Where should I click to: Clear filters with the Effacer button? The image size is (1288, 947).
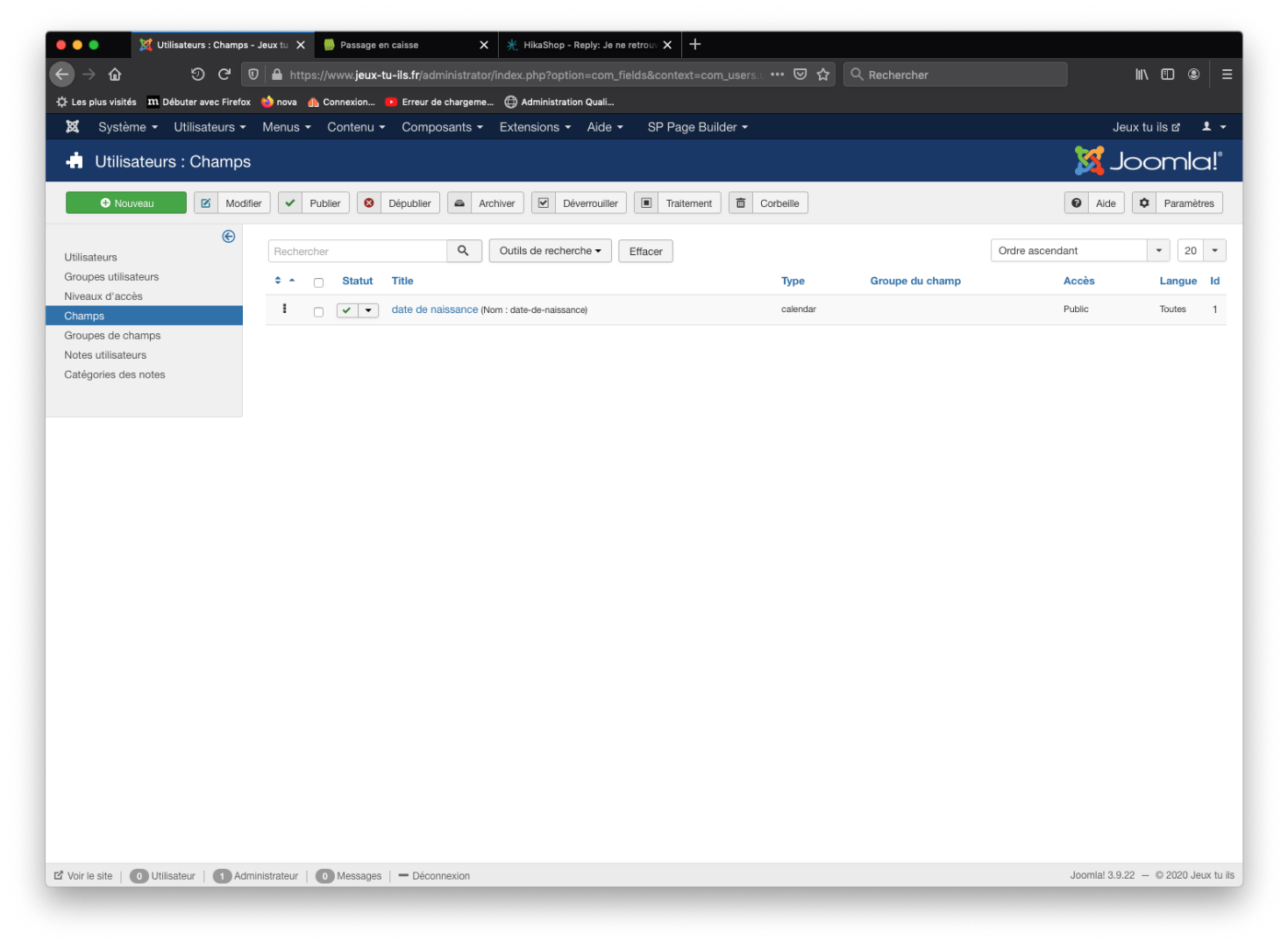645,252
